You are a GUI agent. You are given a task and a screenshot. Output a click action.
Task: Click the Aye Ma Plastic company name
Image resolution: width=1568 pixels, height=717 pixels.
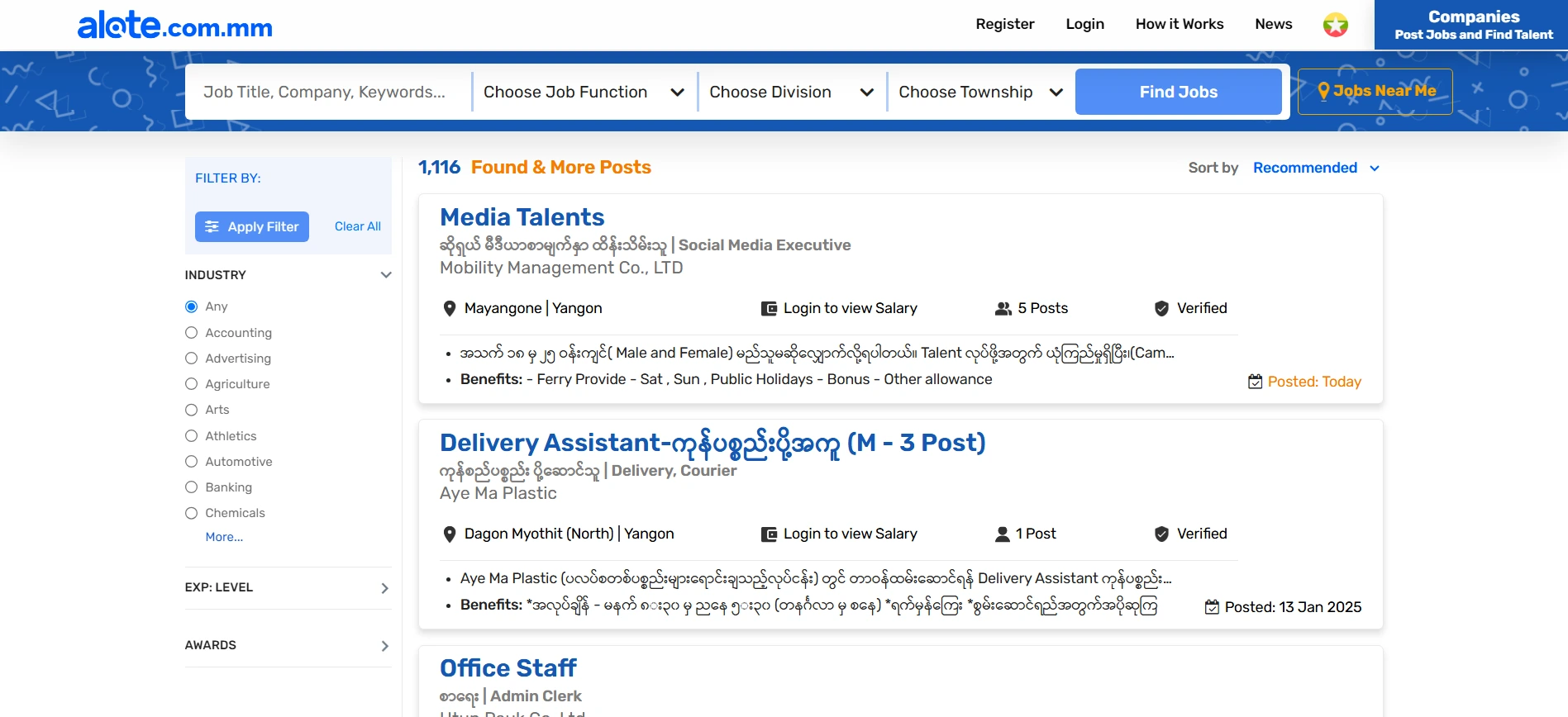pyautogui.click(x=498, y=493)
